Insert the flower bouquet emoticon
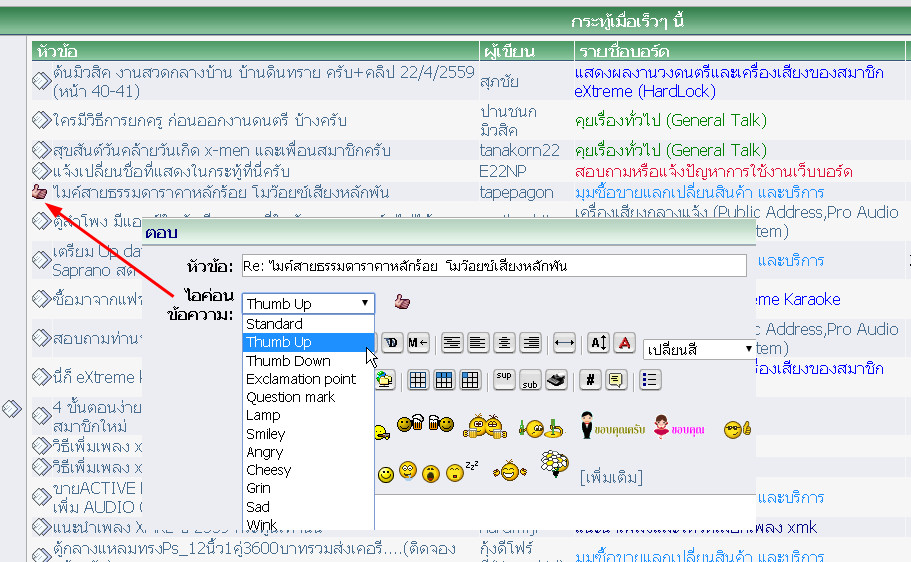The width and height of the screenshot is (911, 562). pos(554,464)
